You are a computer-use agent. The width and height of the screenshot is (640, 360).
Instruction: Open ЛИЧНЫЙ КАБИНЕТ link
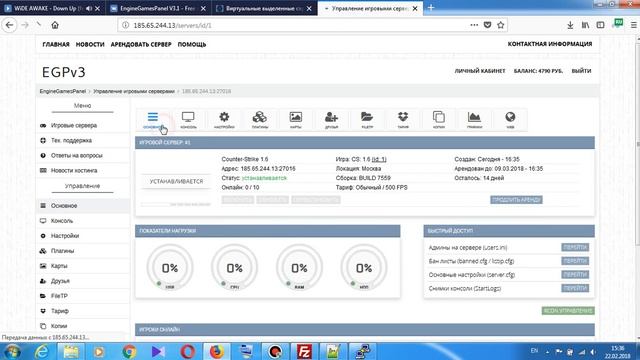point(480,71)
